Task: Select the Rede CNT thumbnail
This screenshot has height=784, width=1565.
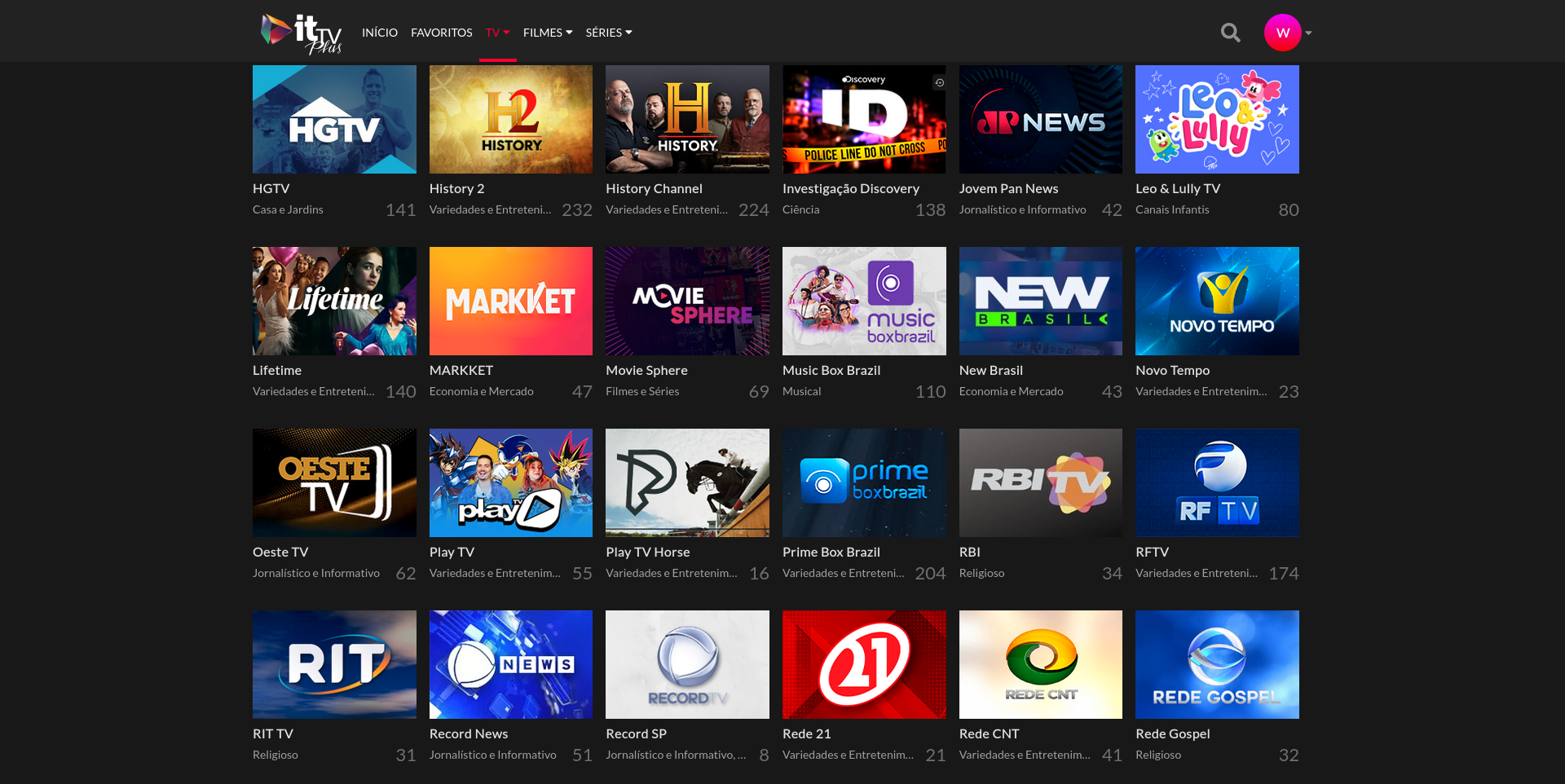Action: pos(1041,664)
